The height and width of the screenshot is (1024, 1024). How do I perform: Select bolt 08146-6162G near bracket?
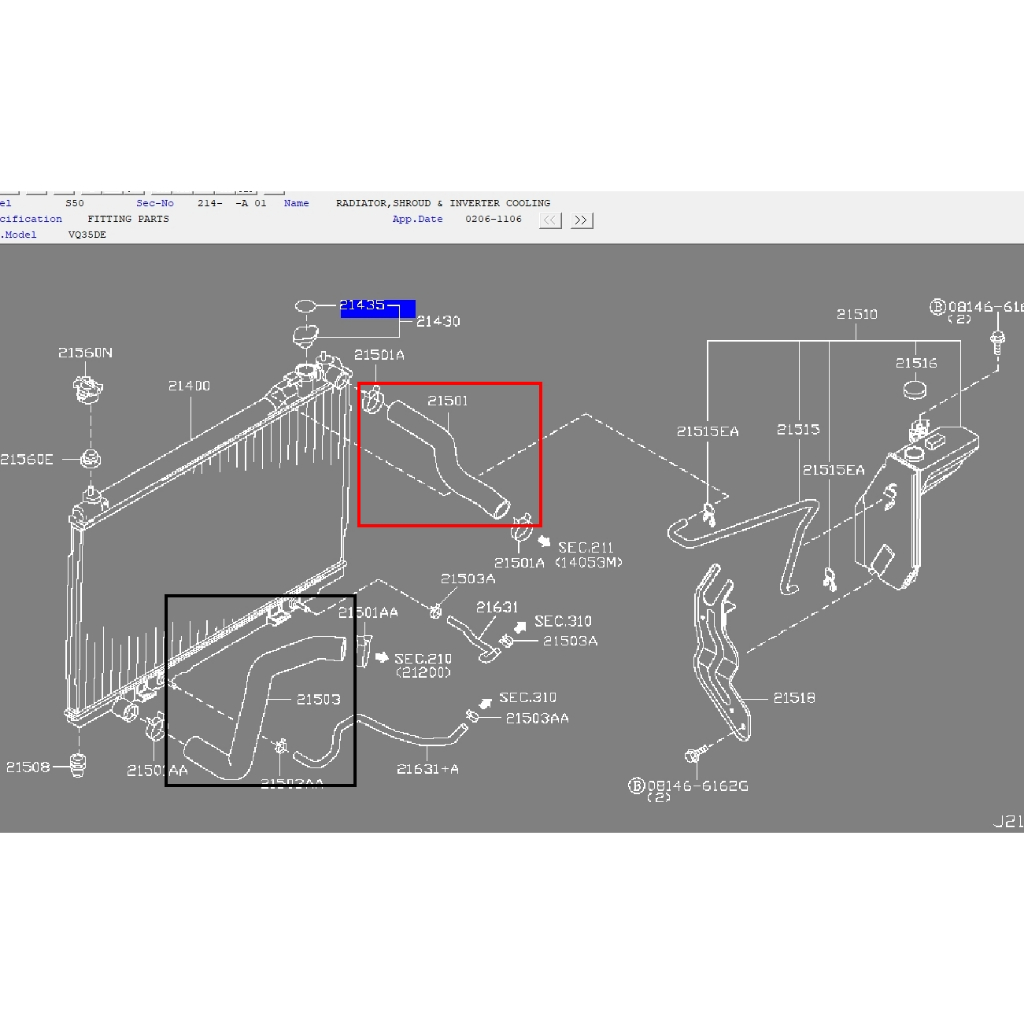[697, 785]
